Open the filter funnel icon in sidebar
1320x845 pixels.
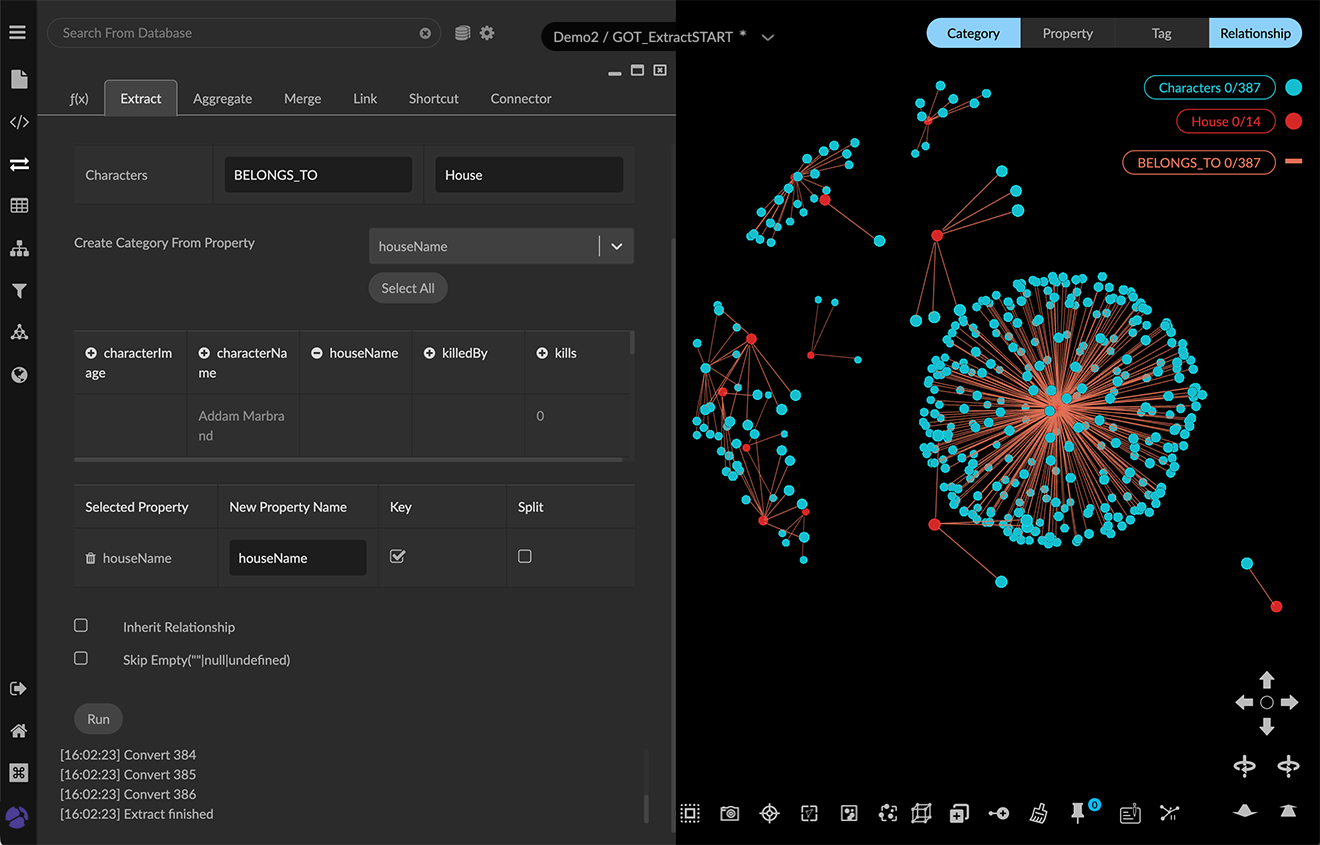pos(18,291)
